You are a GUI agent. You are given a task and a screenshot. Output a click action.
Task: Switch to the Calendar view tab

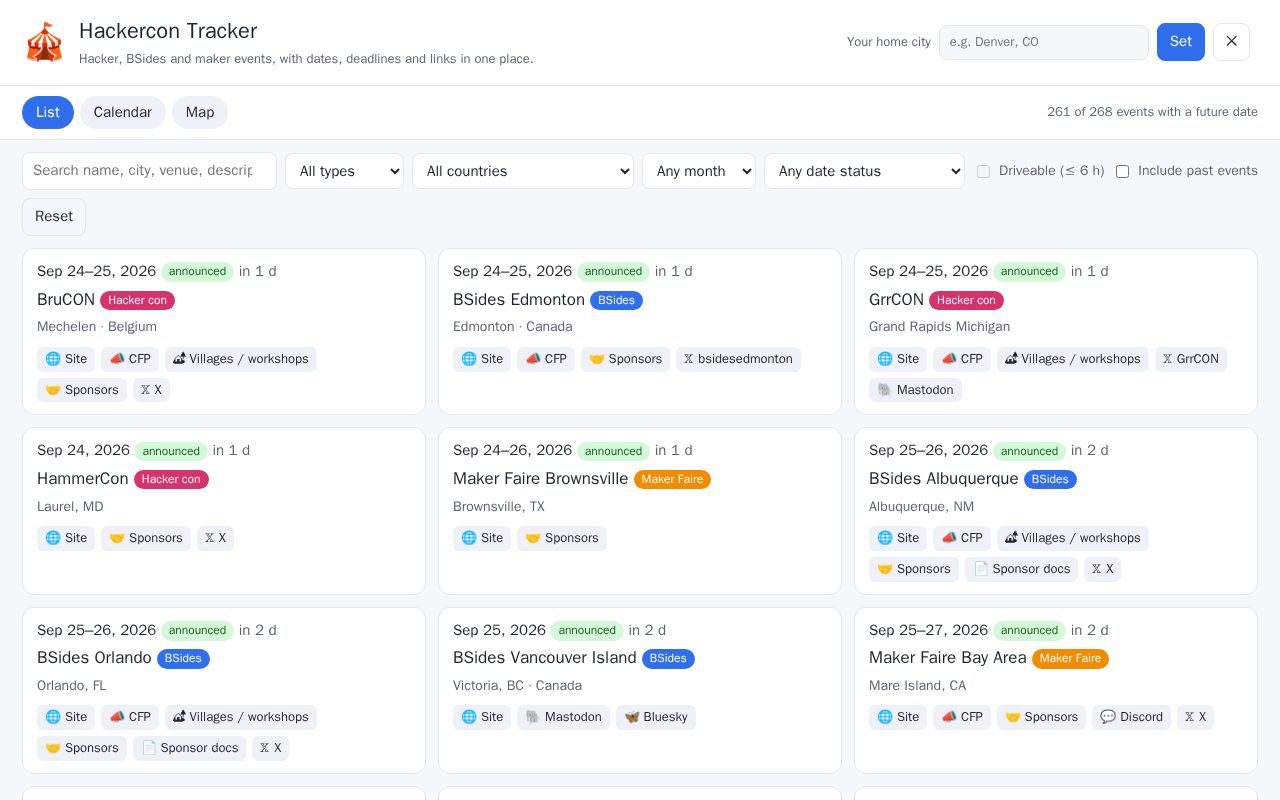123,112
